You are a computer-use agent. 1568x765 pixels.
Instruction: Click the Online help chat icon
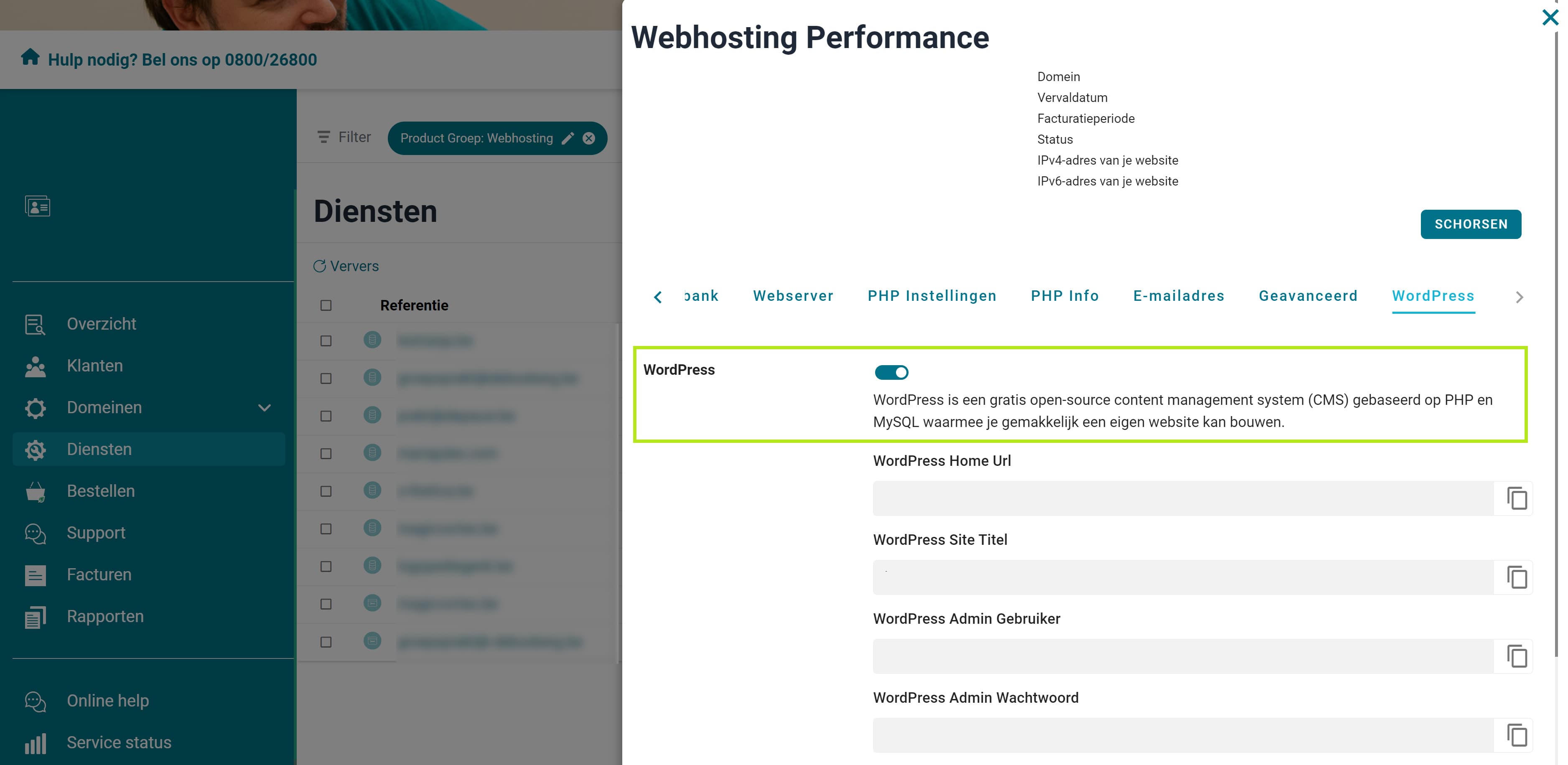pyautogui.click(x=35, y=701)
